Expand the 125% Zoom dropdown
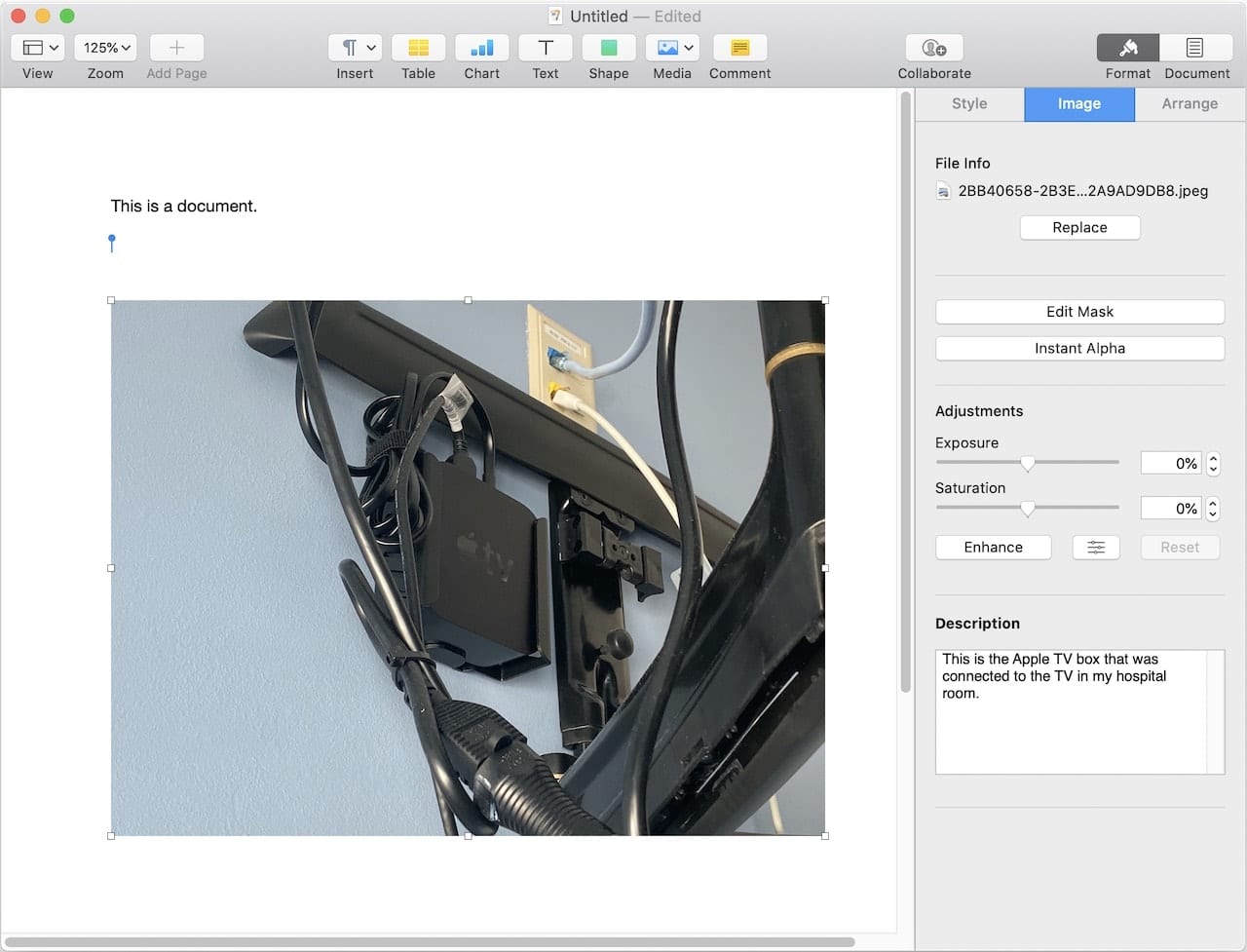The image size is (1247, 952). click(106, 48)
